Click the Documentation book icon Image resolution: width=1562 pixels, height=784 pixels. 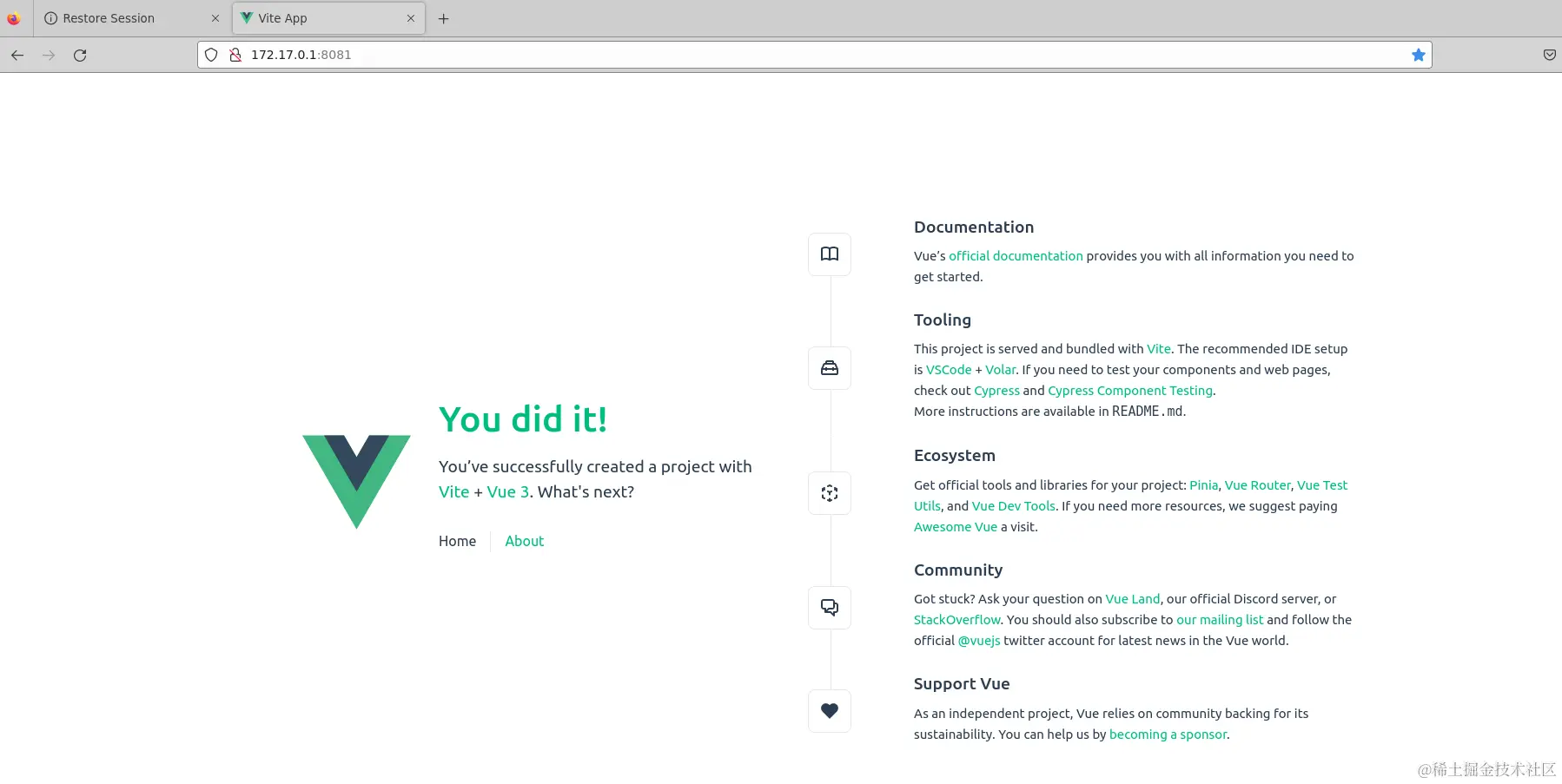tap(830, 254)
